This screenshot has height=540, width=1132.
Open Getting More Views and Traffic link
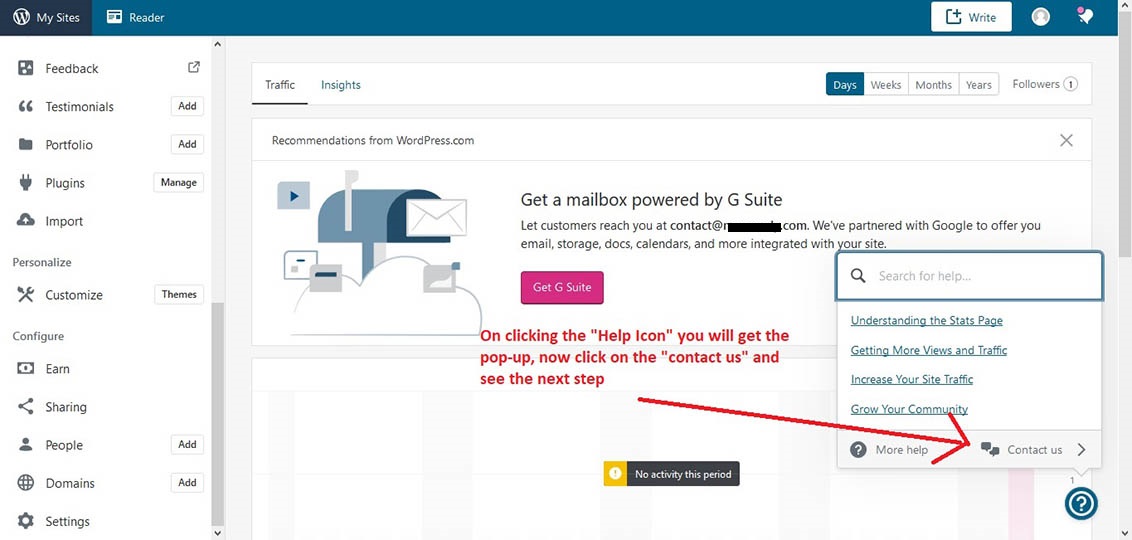pos(928,350)
